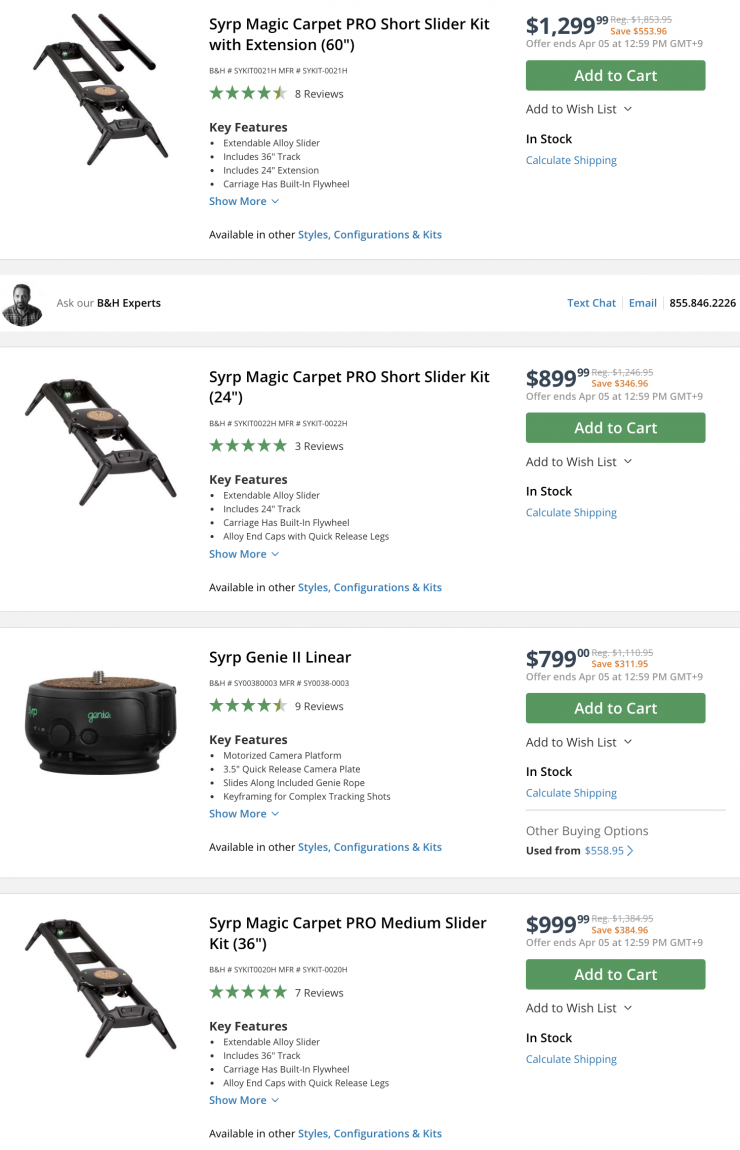Expand Show More for Medium Slider Kit (36")
This screenshot has height=1150, width=740.
click(243, 1100)
